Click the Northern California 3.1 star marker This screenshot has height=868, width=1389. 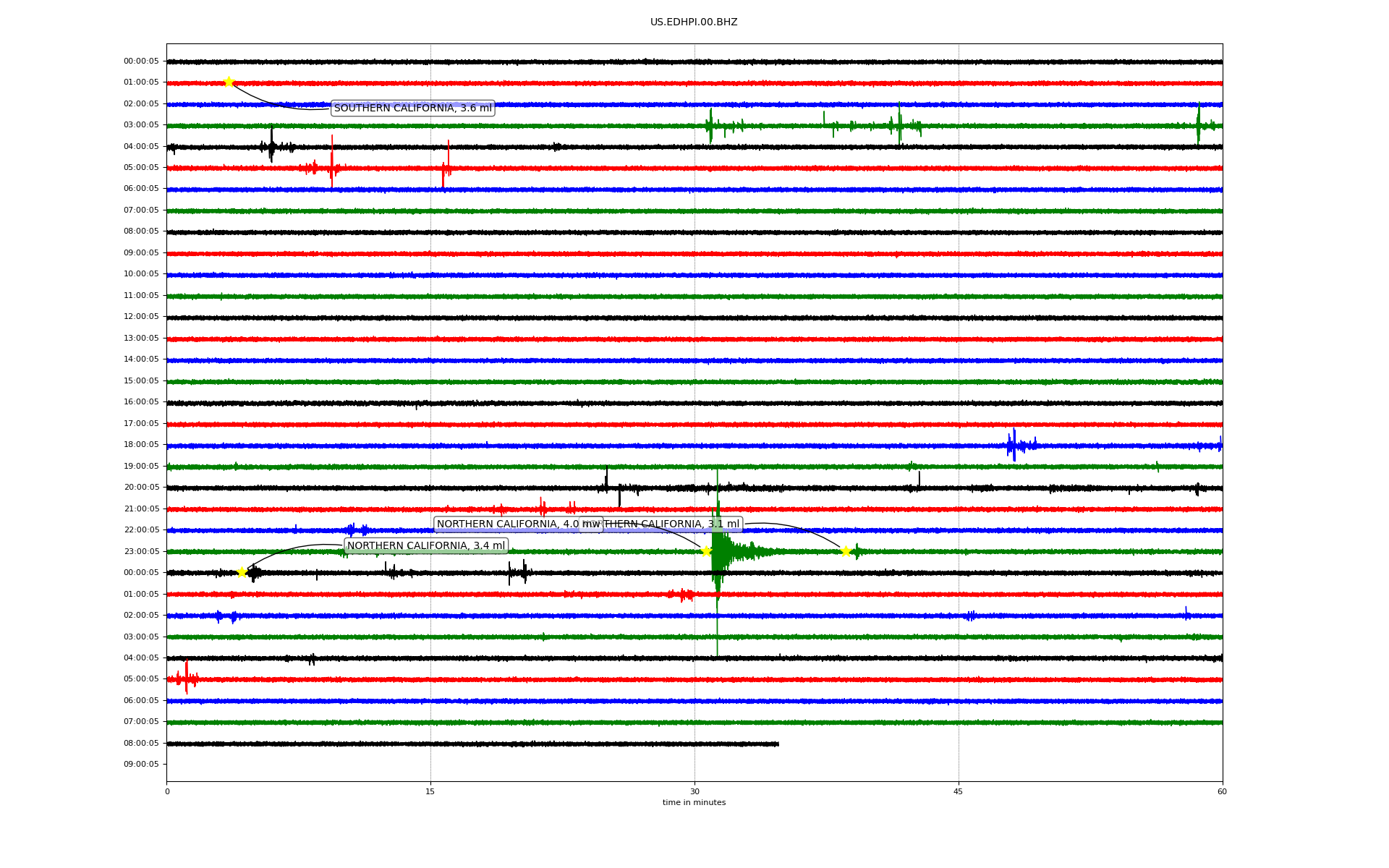tap(846, 551)
